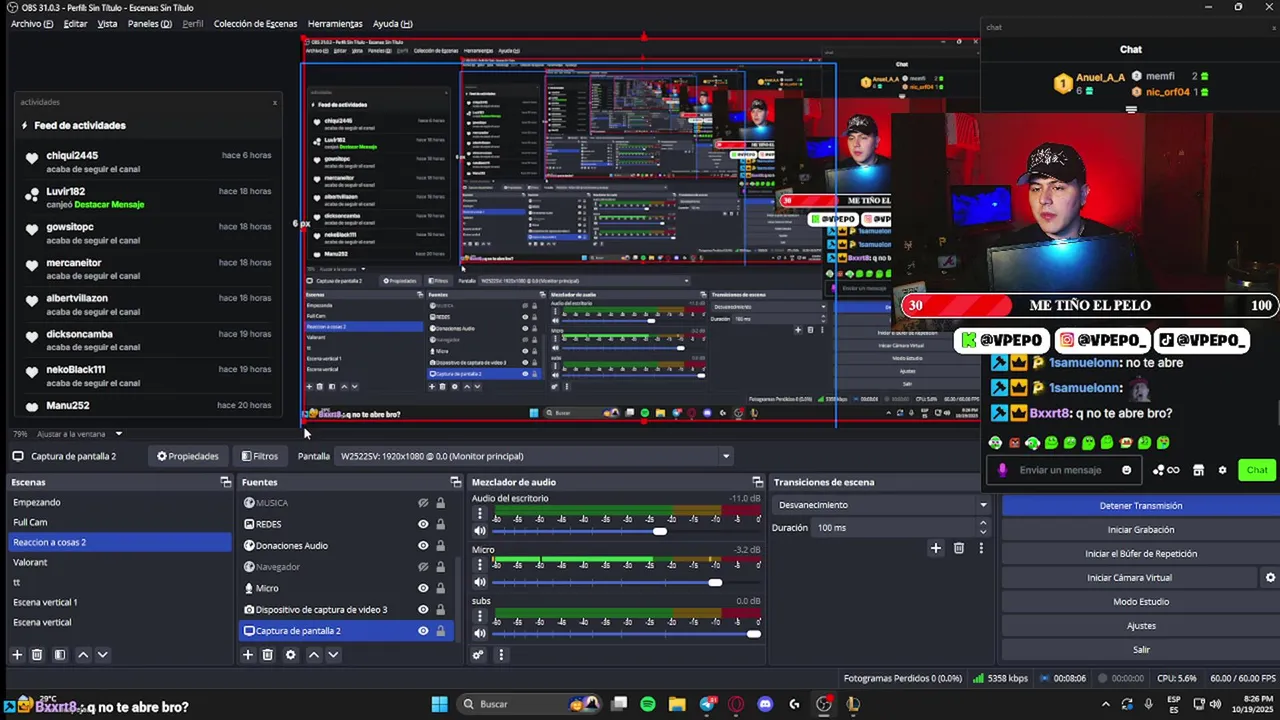Show hidden system tray icons chevron
Screen dimensions: 1280x720
[1105, 704]
